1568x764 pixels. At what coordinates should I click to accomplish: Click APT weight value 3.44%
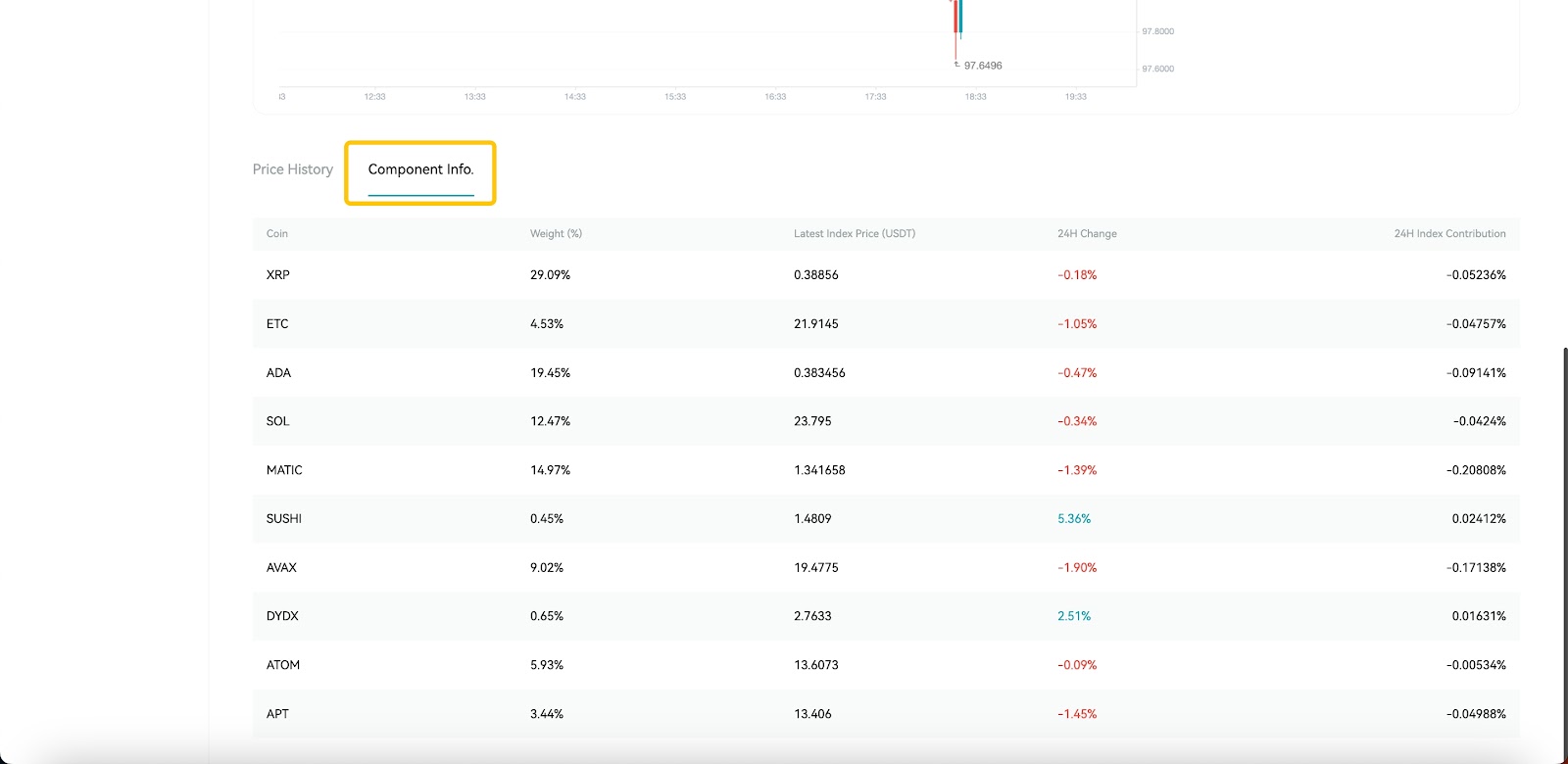[x=547, y=714]
